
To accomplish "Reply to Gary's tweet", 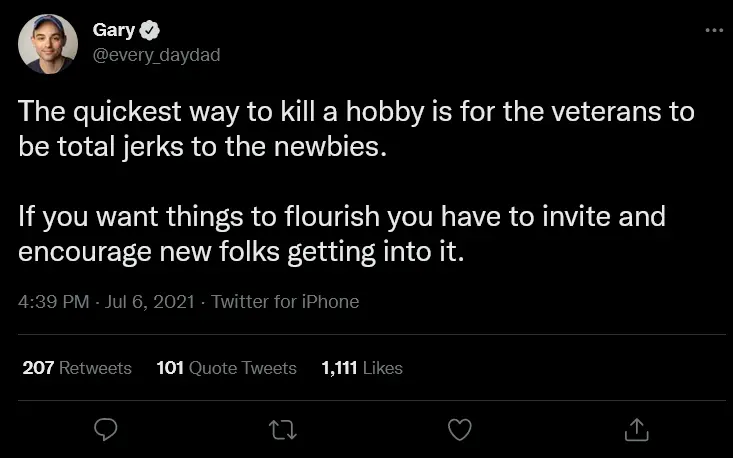I will pos(106,429).
